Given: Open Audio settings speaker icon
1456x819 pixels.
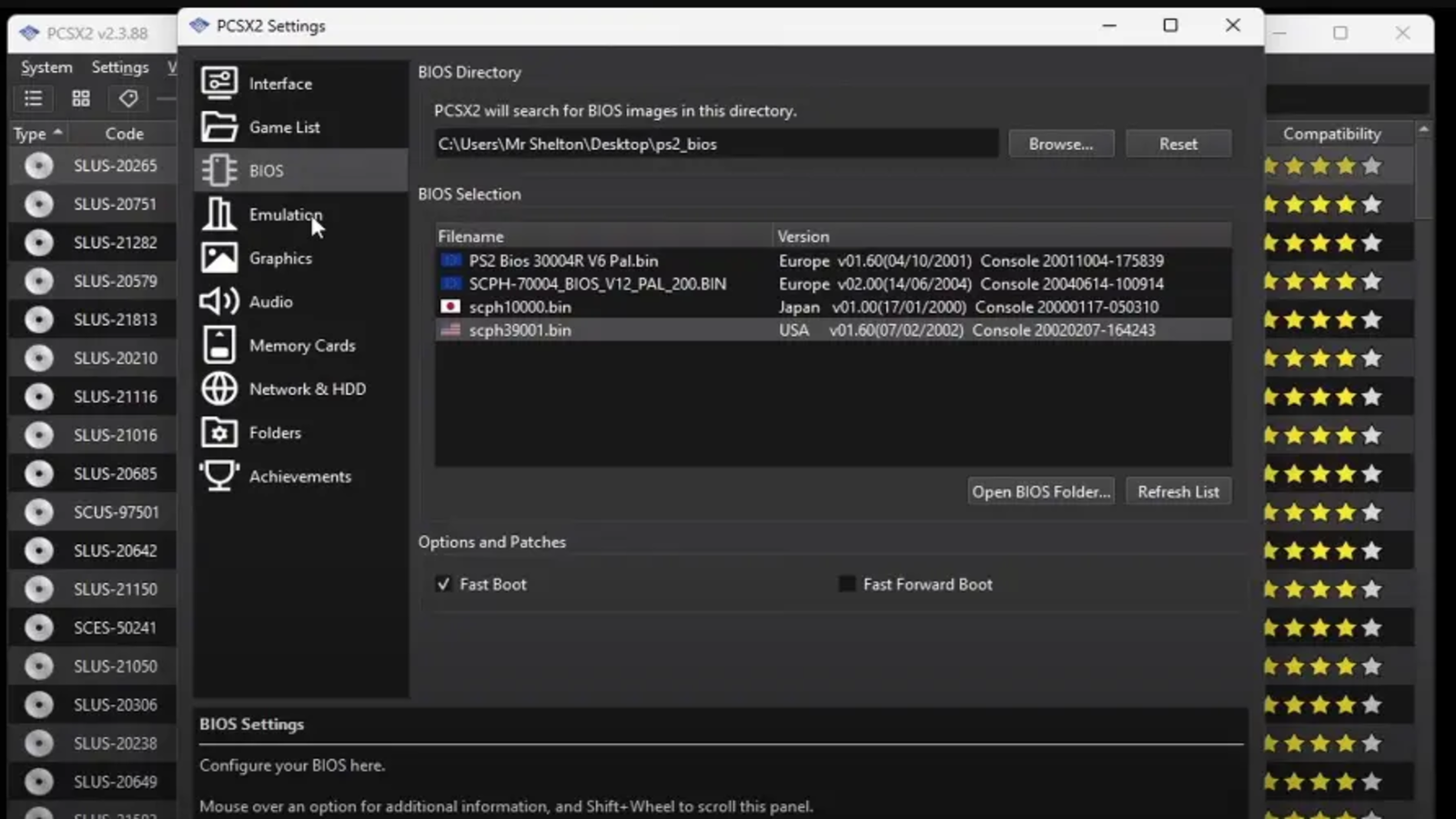Looking at the screenshot, I should [x=219, y=301].
